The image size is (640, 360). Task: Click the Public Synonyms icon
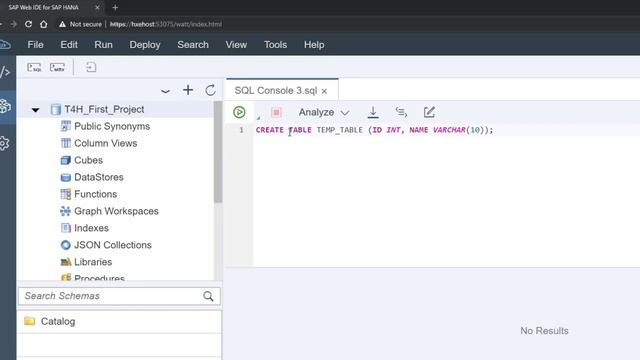point(65,127)
